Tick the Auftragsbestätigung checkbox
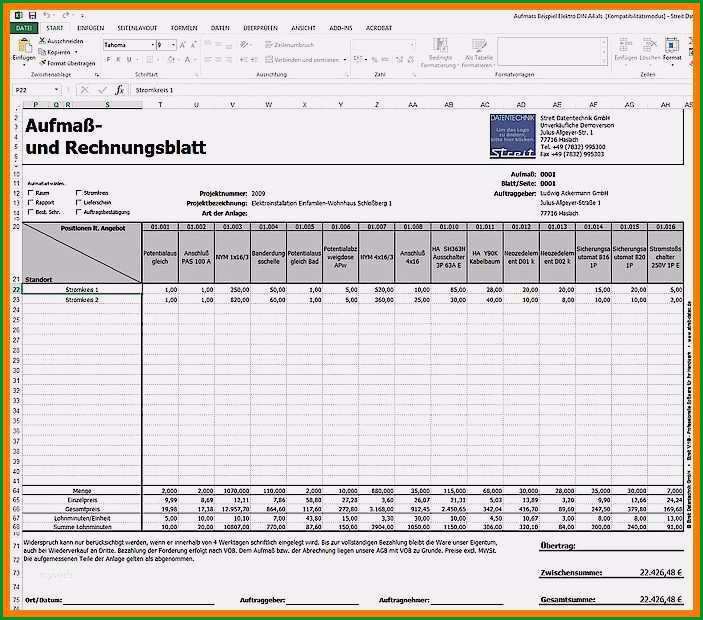Viewport: 703px width, 620px height. click(x=78, y=212)
